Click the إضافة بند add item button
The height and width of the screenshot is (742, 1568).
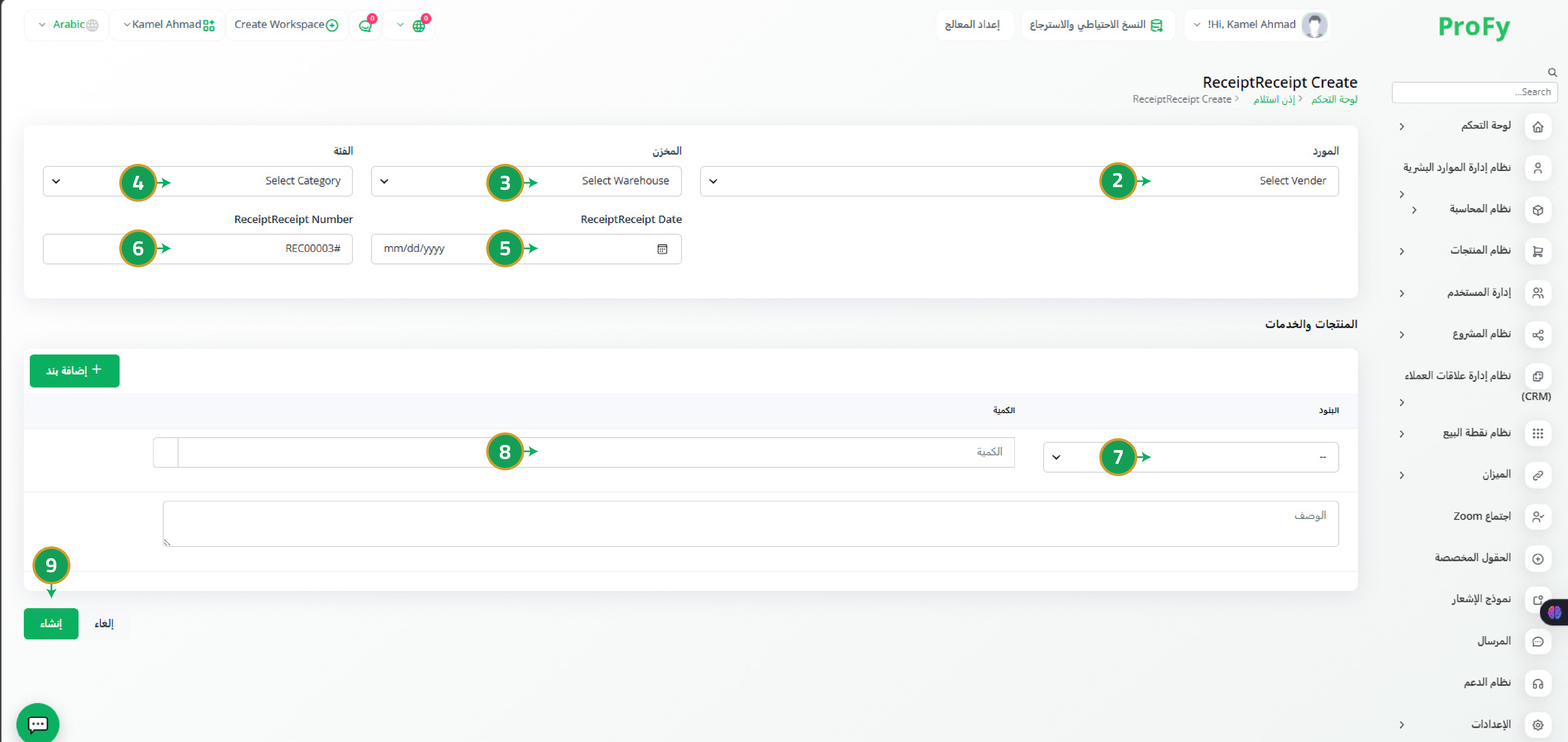click(x=74, y=371)
